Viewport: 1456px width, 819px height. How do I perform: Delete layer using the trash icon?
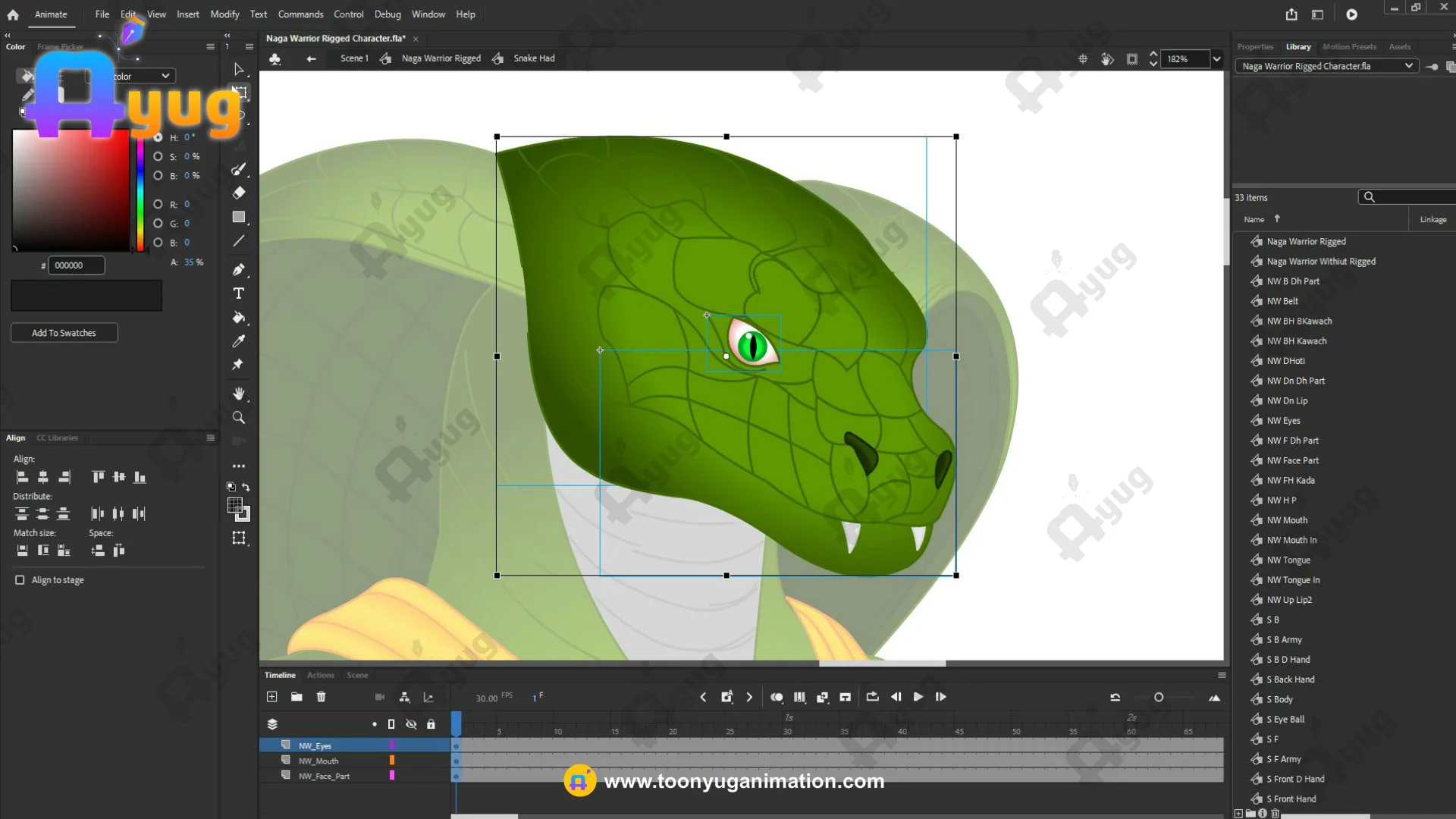tap(321, 697)
